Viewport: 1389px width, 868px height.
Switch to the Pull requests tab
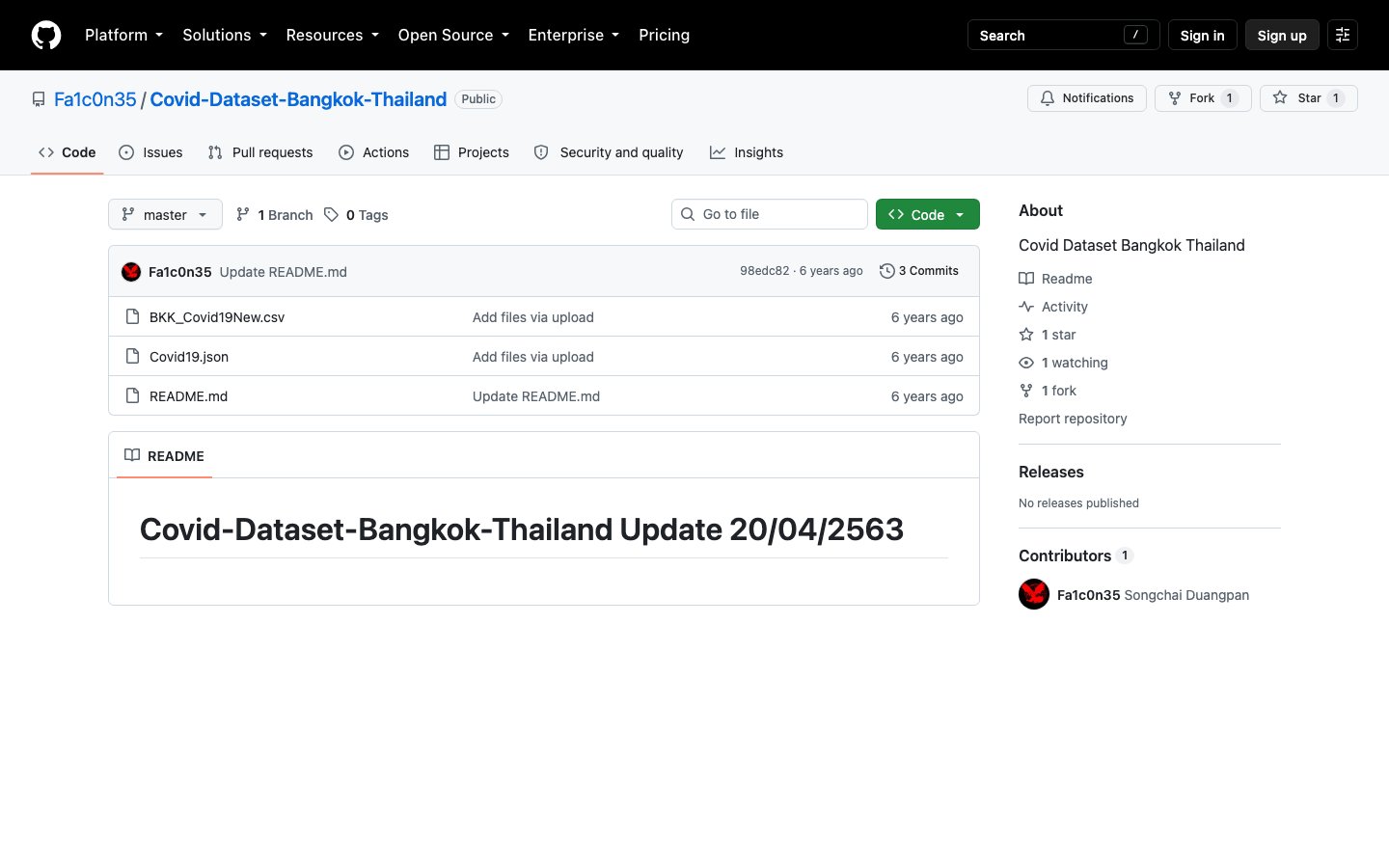click(260, 152)
